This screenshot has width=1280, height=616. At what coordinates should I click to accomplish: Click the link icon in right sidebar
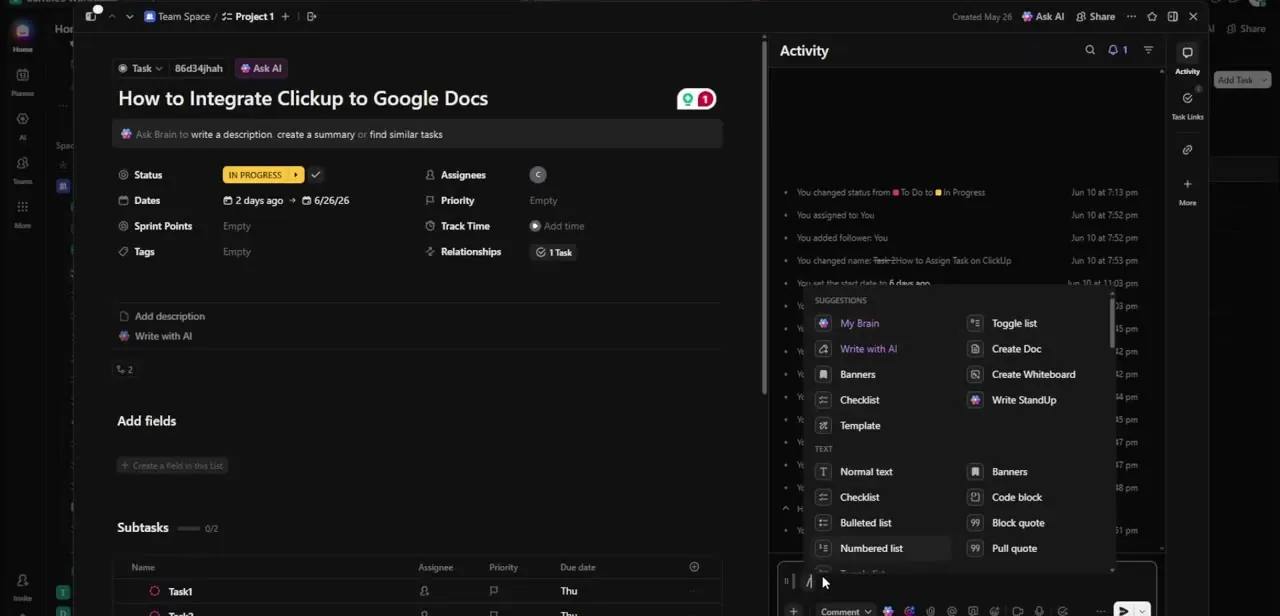[x=1187, y=150]
